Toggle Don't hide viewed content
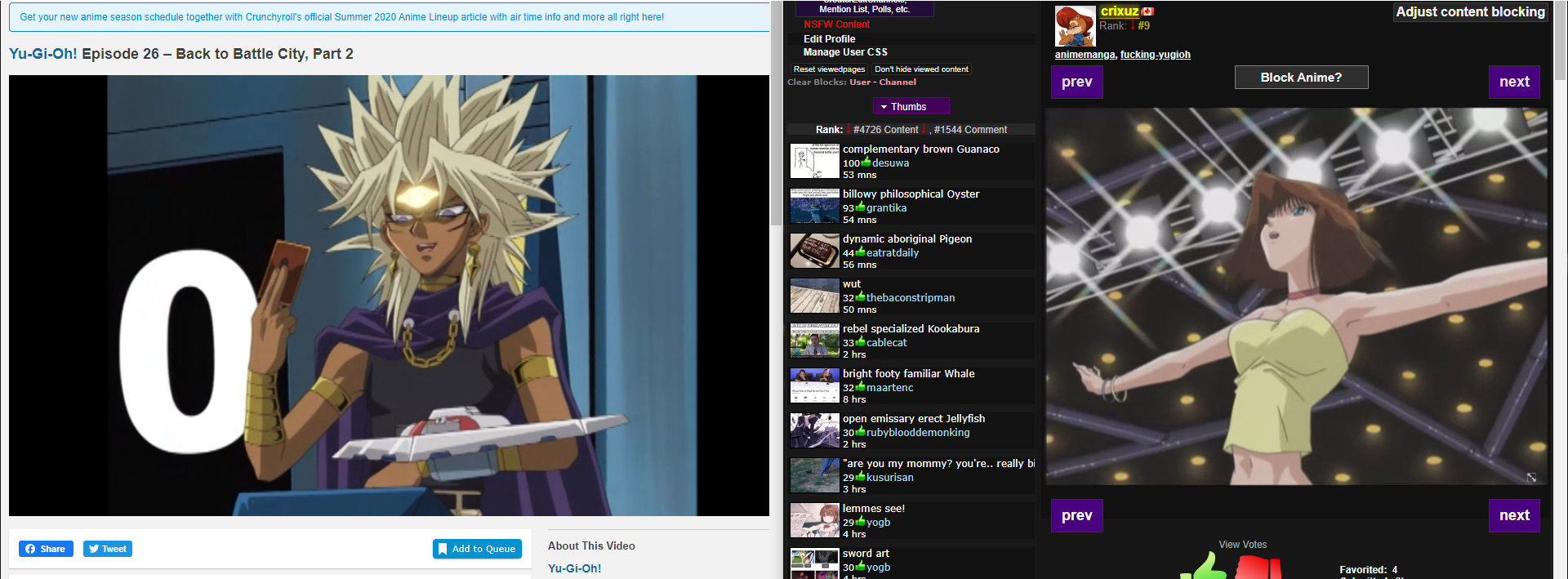1568x579 pixels. click(921, 69)
